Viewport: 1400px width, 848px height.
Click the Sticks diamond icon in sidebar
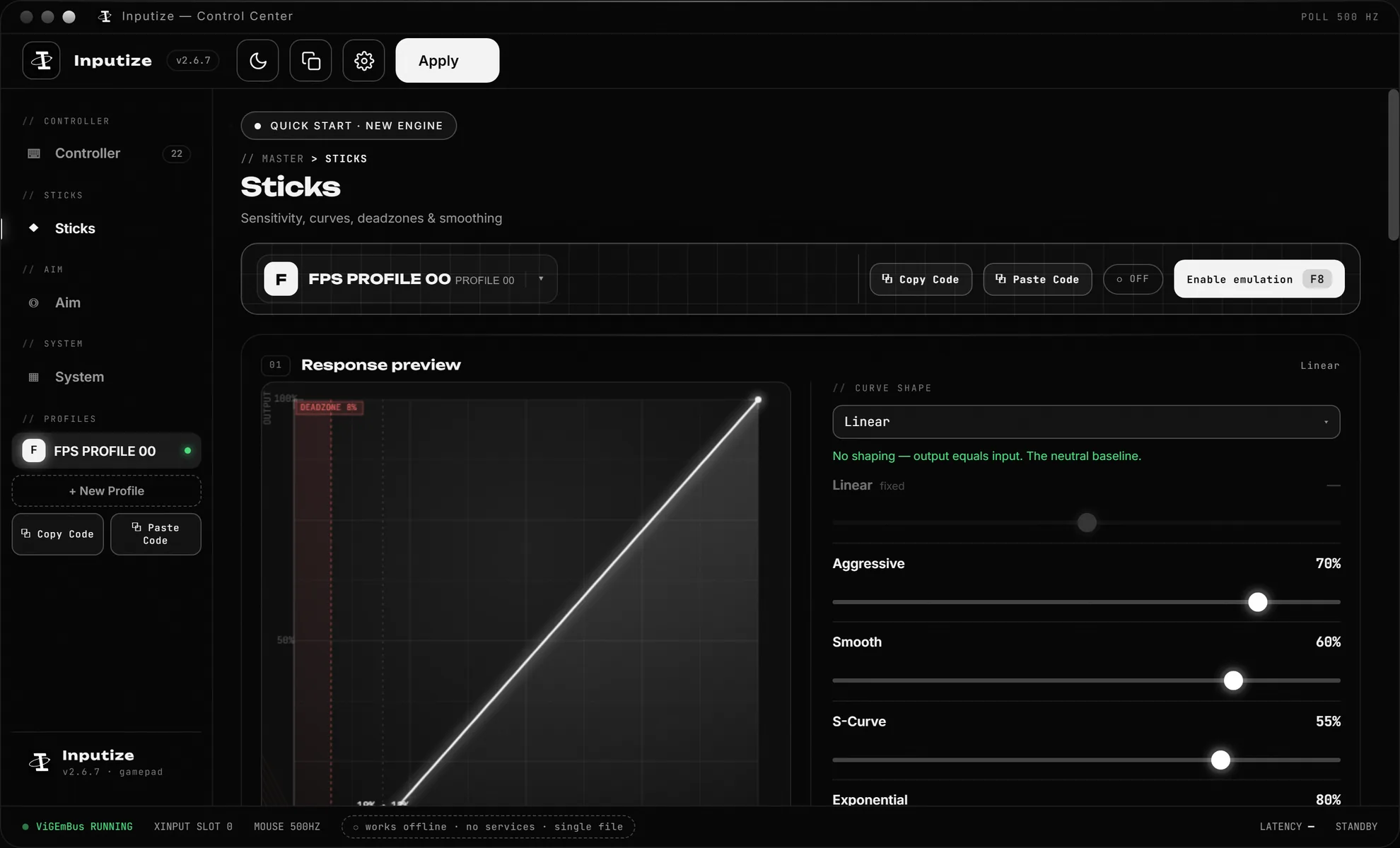click(x=33, y=228)
